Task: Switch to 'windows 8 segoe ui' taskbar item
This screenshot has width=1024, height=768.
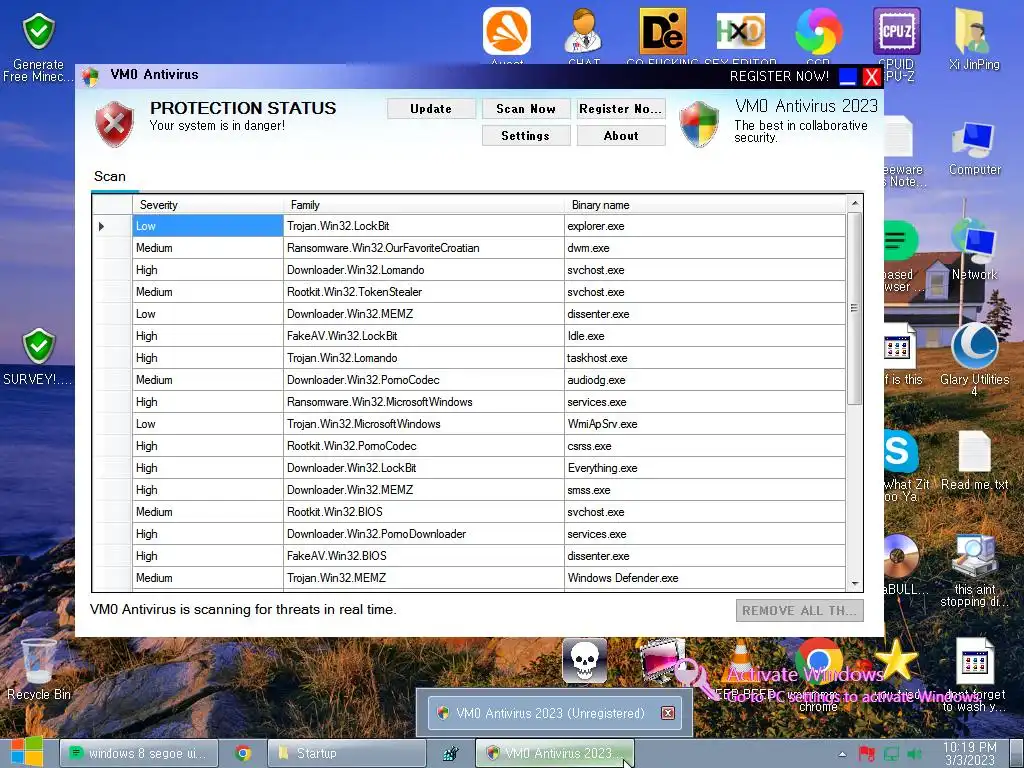Action: [x=138, y=753]
